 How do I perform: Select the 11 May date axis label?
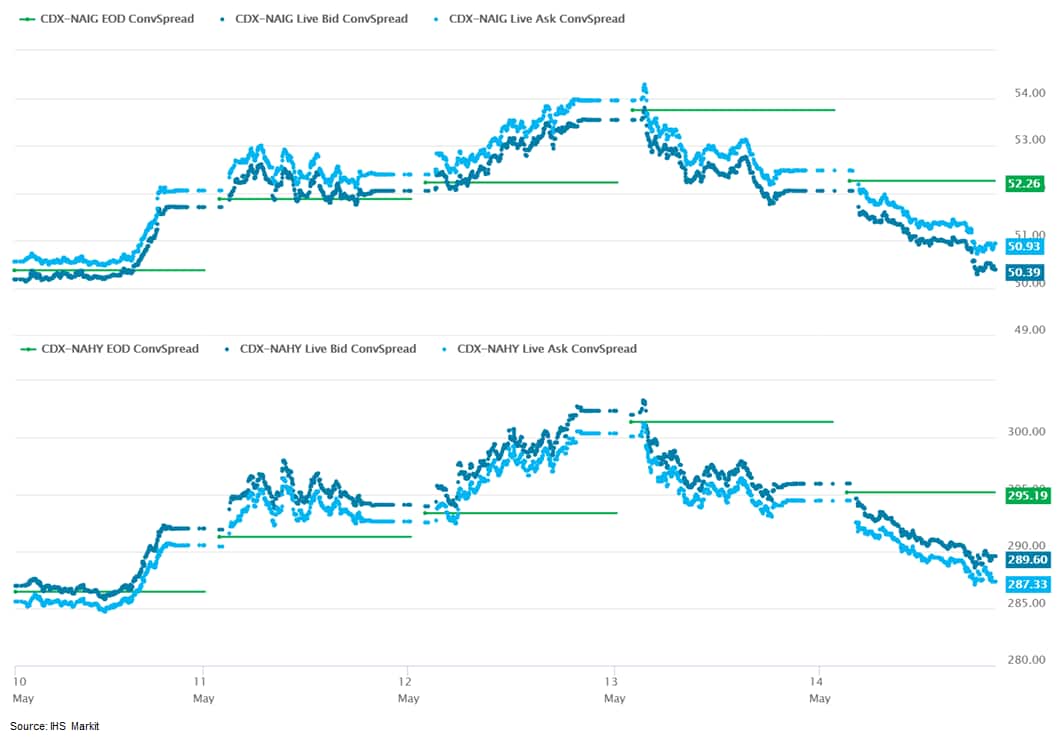203,690
